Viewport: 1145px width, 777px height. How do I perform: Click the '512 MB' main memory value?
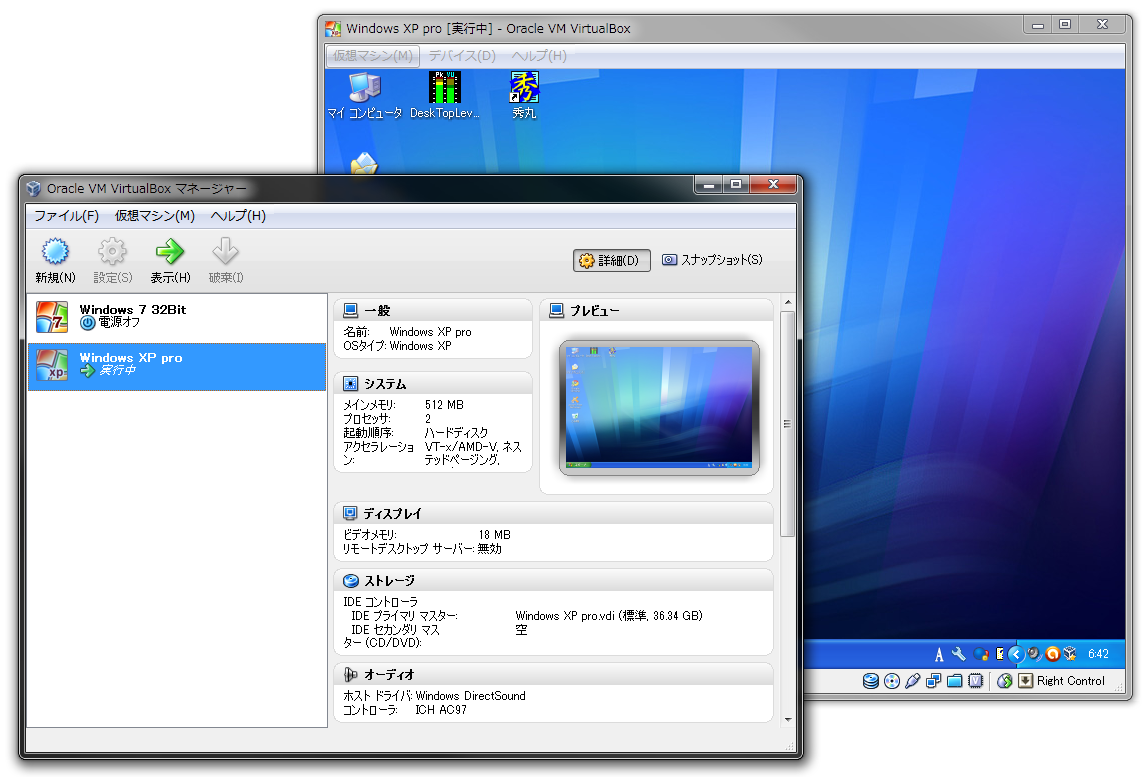coord(444,405)
